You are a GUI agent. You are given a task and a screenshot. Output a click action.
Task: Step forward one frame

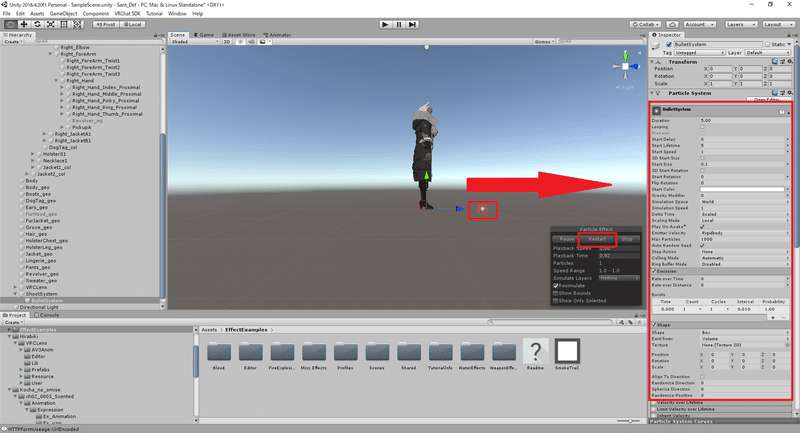tap(413, 24)
